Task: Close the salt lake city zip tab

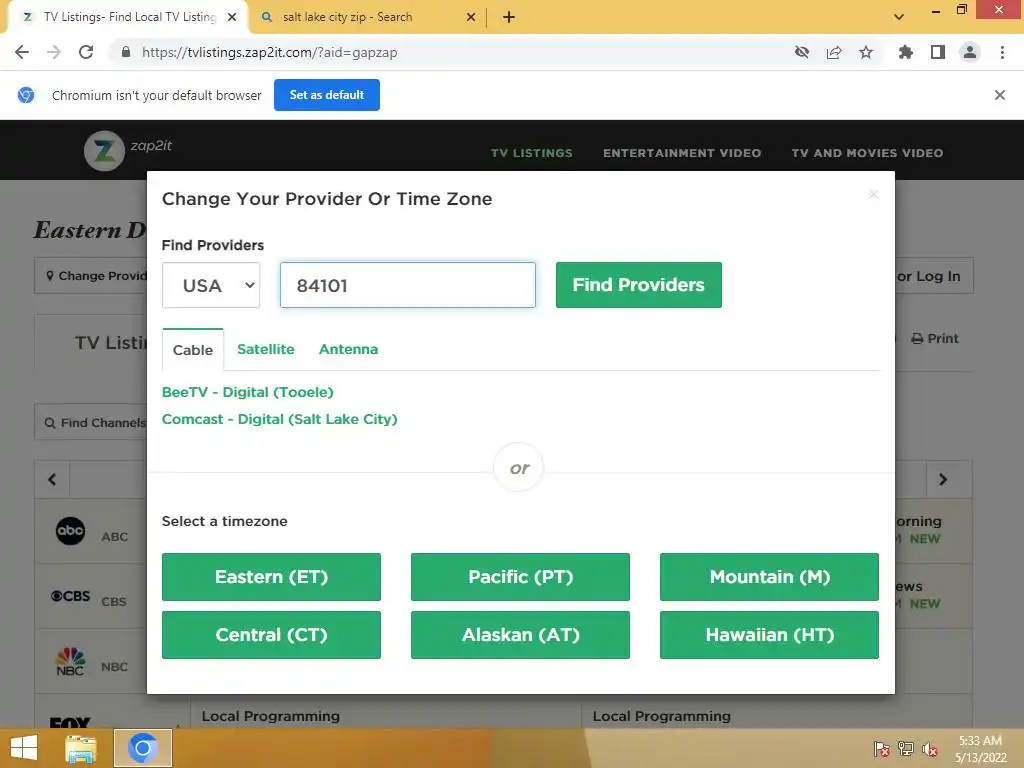Action: click(471, 18)
